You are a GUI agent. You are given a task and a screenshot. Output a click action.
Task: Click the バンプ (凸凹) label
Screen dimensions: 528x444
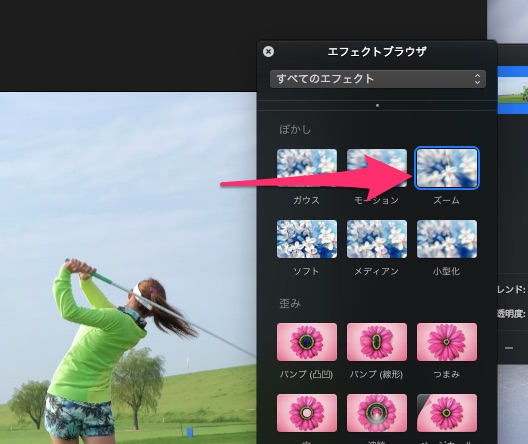[306, 374]
